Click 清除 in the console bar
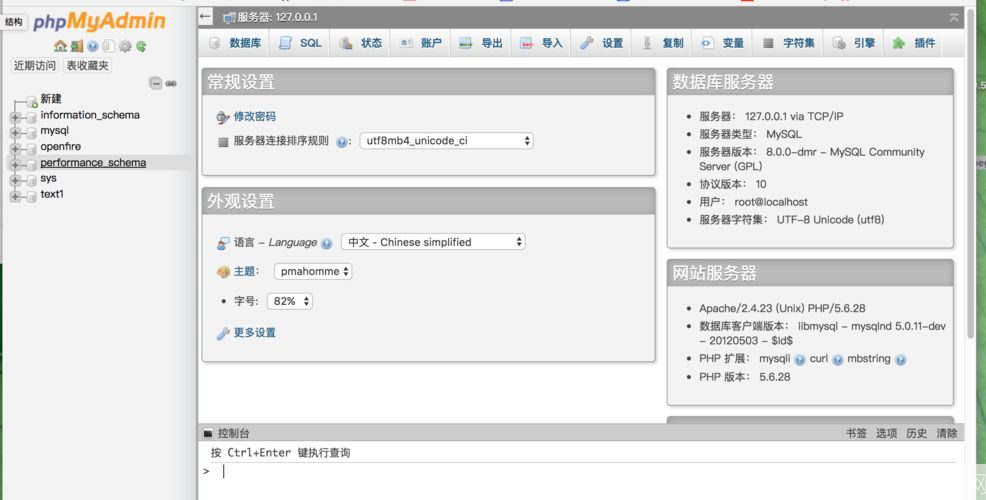 (946, 433)
